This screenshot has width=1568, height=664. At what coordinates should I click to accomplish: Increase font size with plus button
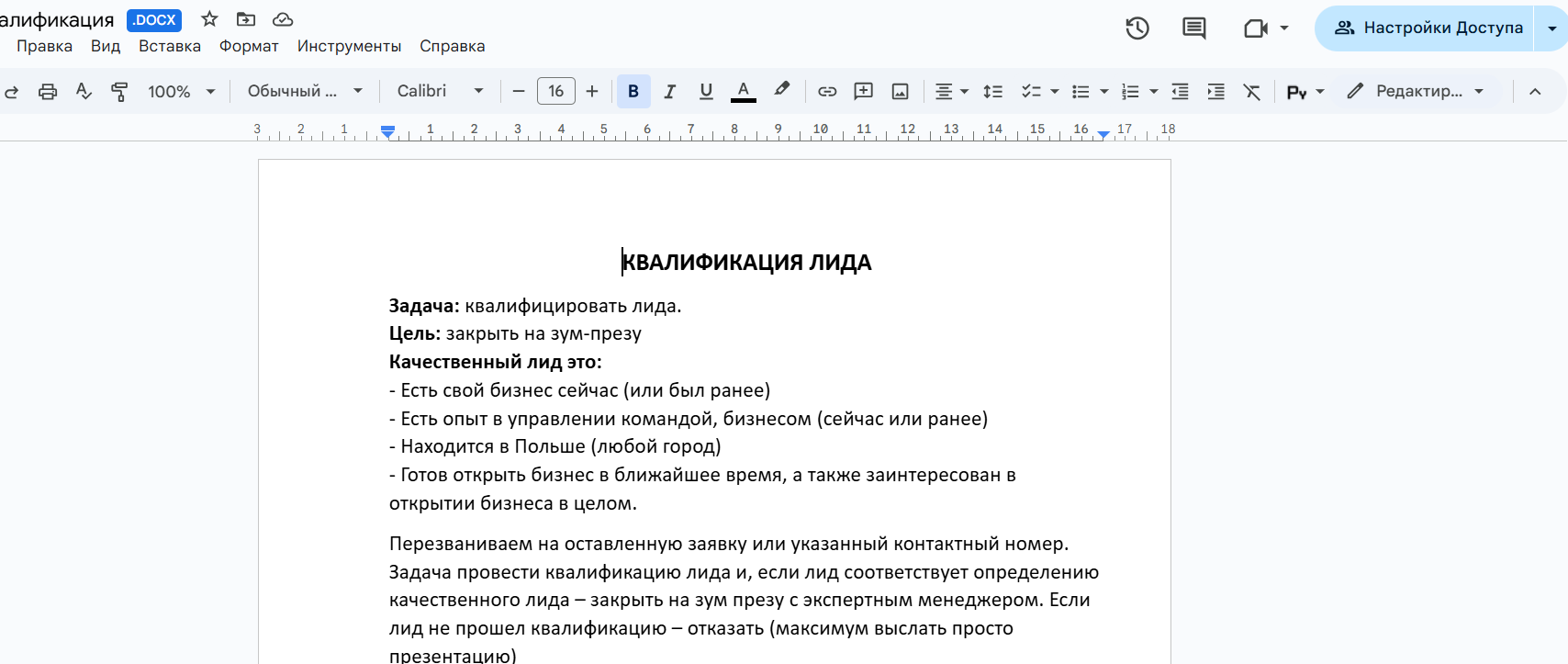592,91
